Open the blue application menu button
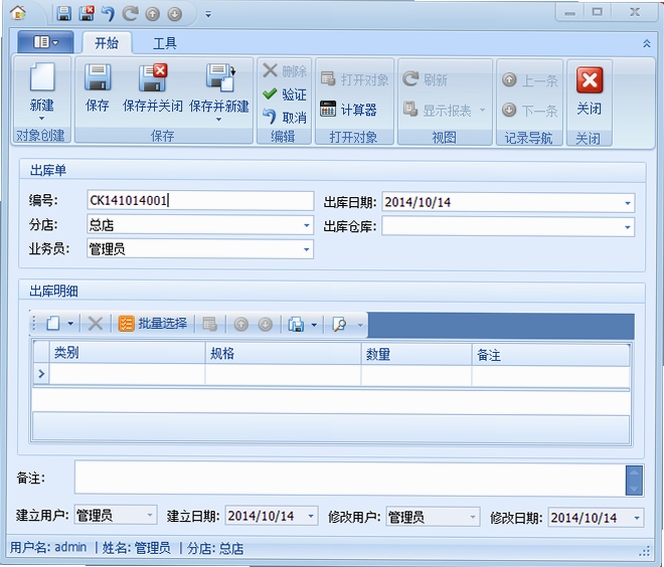The image size is (664, 567). pyautogui.click(x=46, y=42)
